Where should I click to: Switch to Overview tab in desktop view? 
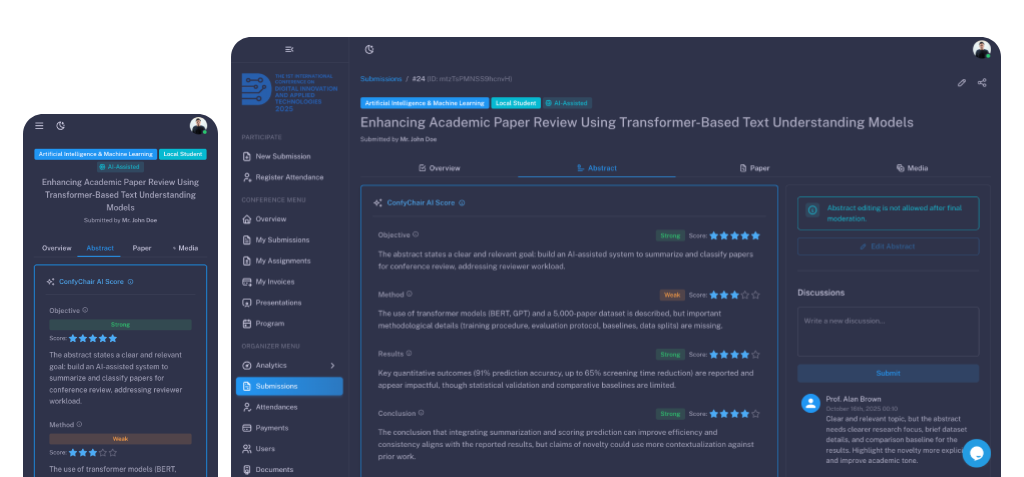point(439,168)
